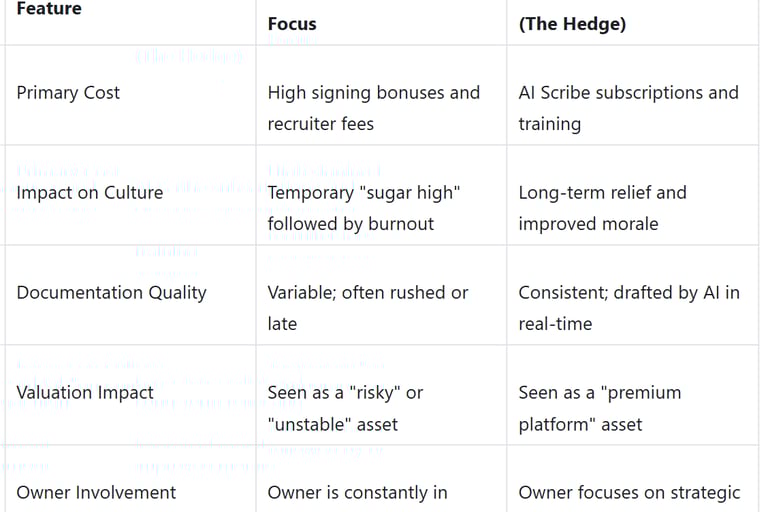Click the words "recruiter fees"
Viewport: 768px width, 512px height.
point(320,124)
